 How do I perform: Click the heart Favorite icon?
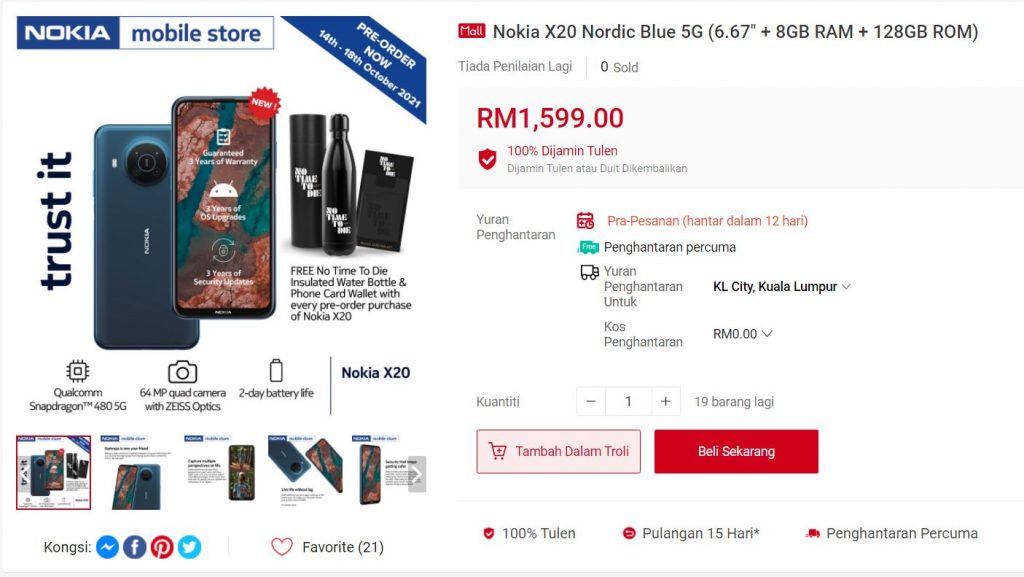click(x=282, y=547)
